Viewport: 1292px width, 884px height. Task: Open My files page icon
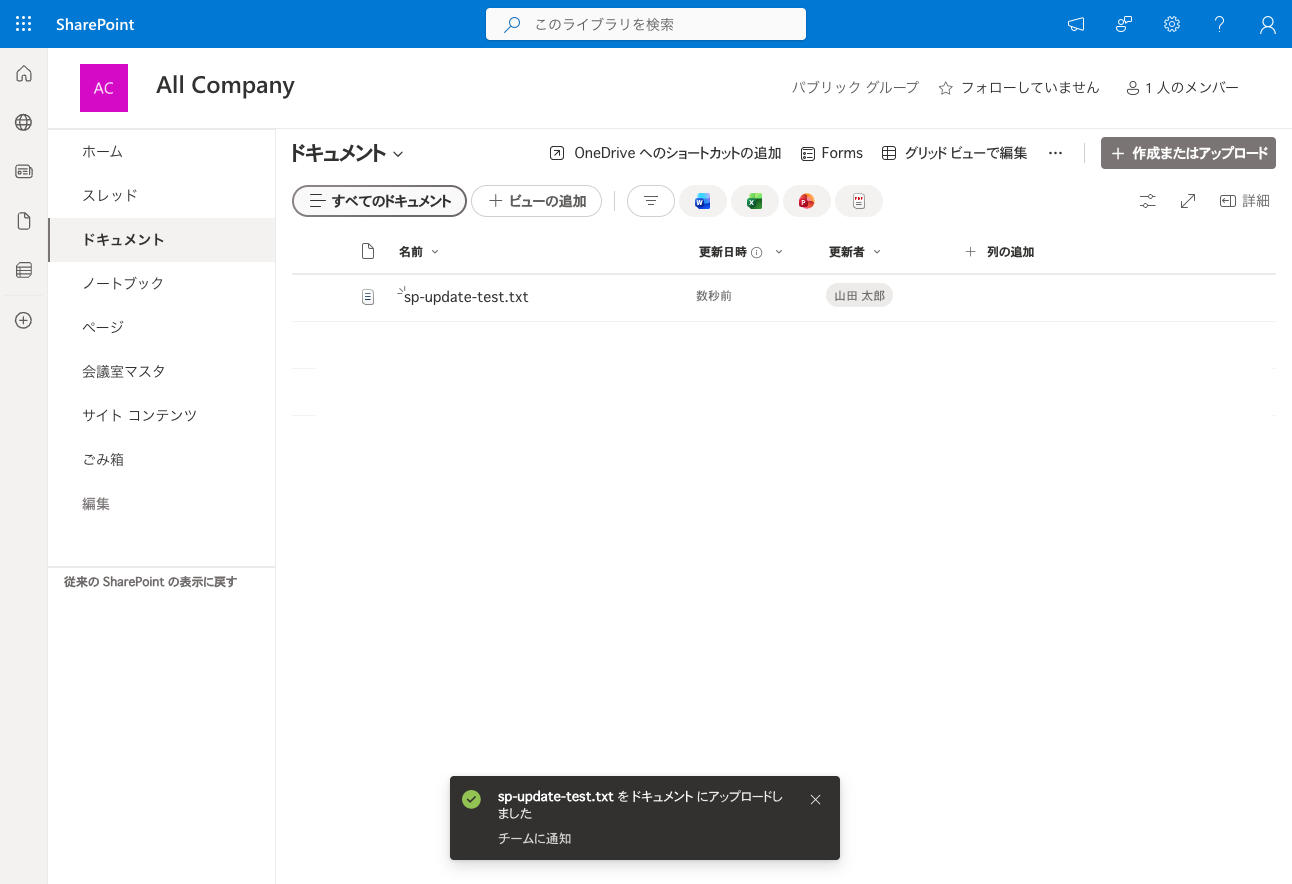click(24, 221)
